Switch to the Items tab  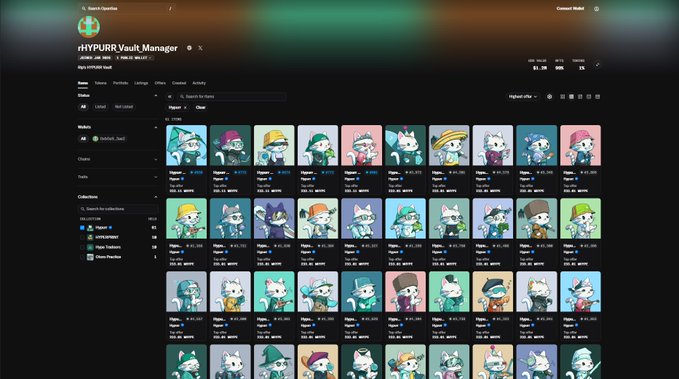tap(83, 83)
